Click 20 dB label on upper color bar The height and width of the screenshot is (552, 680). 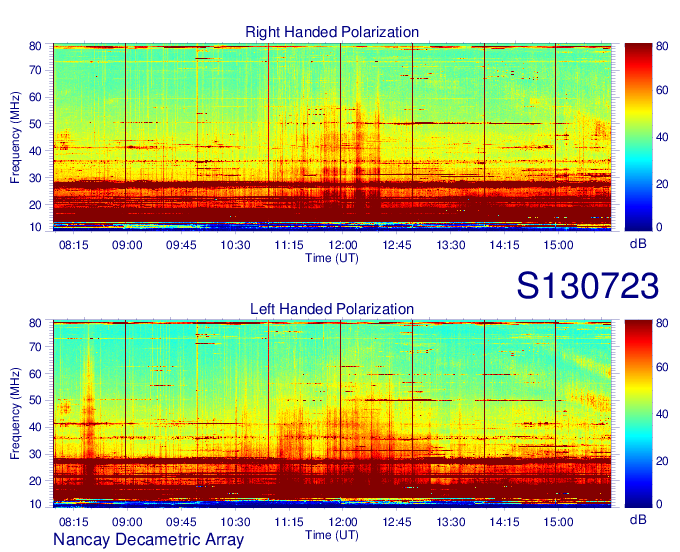662,184
